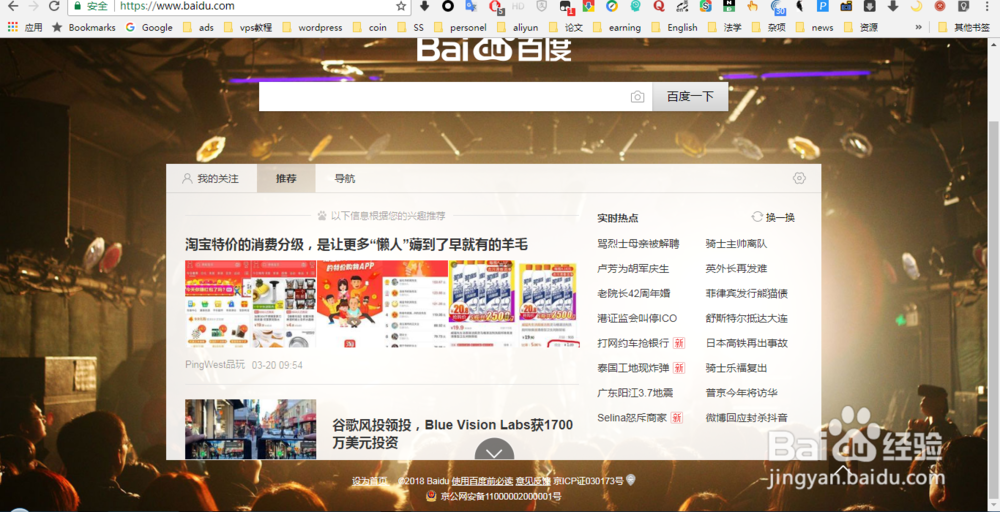Open the 应用 apps grid shortcut

24,27
